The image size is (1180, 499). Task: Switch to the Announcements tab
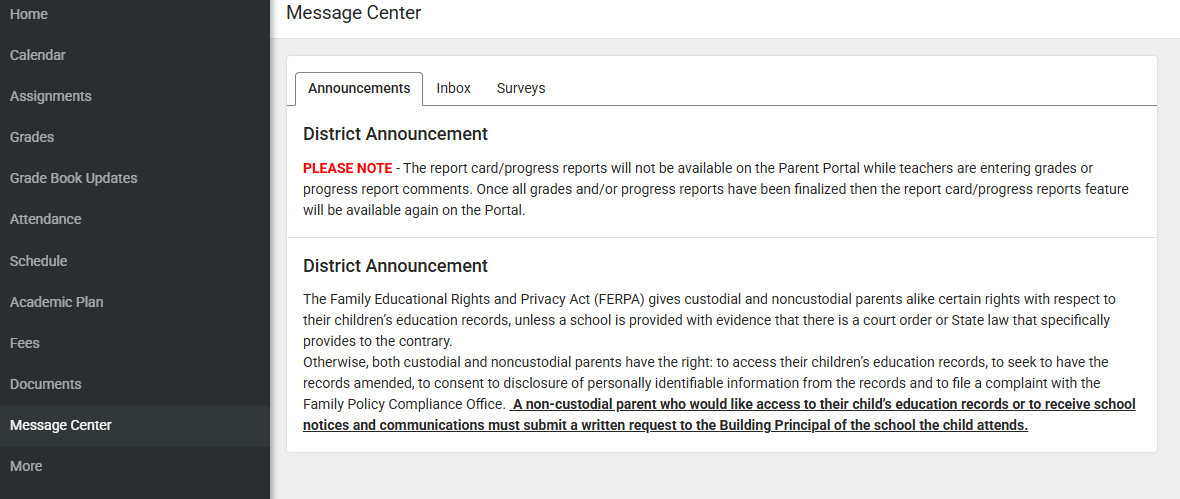pos(359,88)
